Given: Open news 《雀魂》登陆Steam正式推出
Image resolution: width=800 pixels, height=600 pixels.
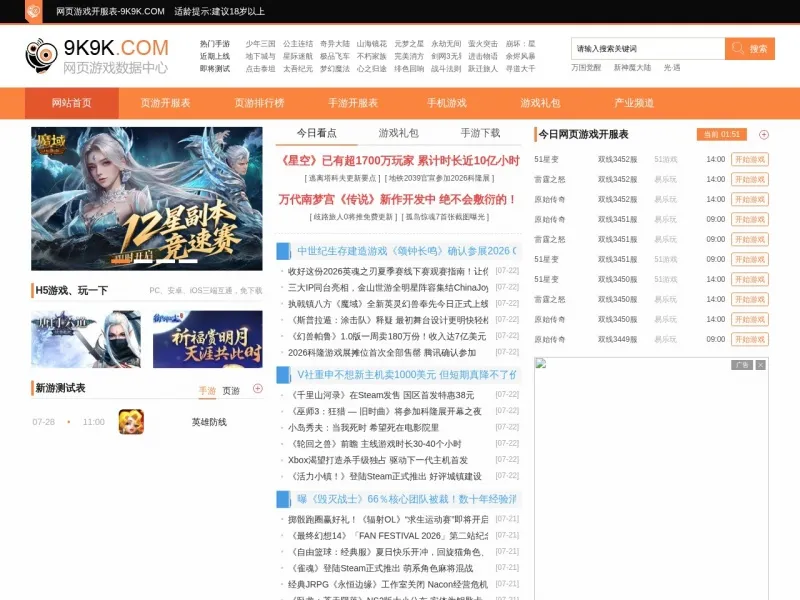Looking at the screenshot, I should tap(381, 568).
